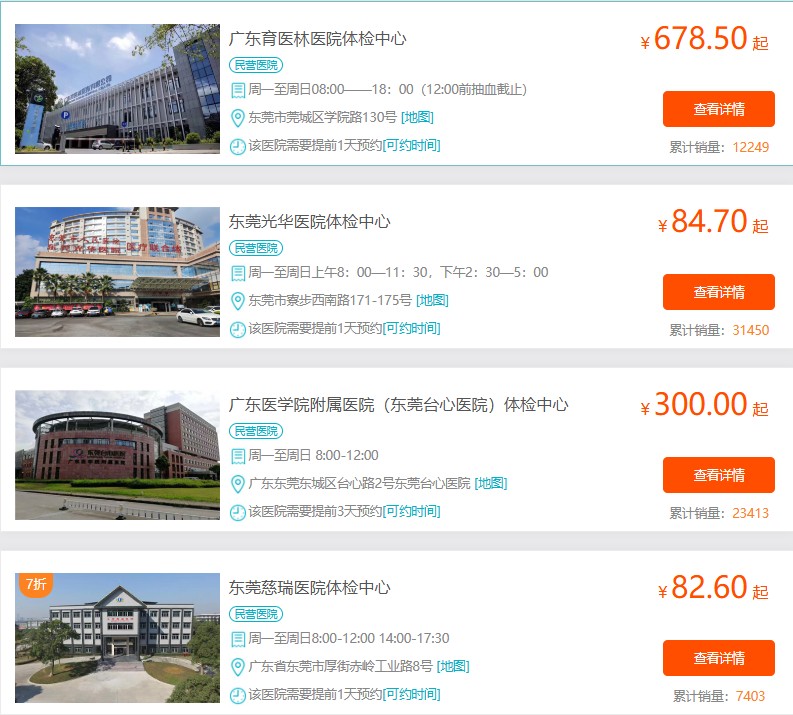Open the 东莞光华医院体检中心 title link
This screenshot has width=793, height=715.
(309, 221)
